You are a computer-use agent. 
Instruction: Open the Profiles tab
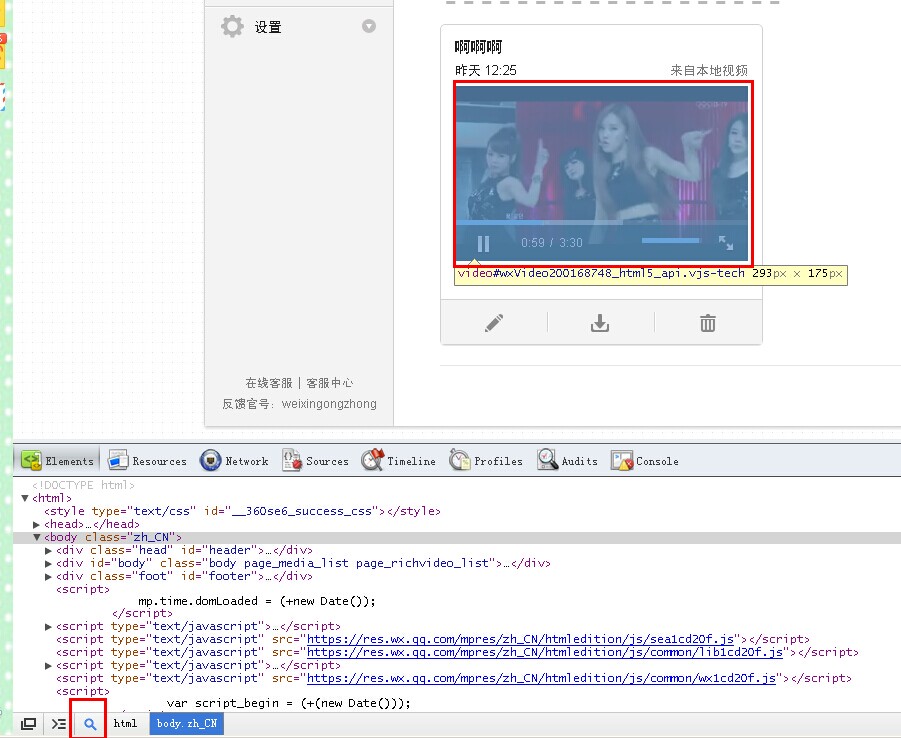486,461
